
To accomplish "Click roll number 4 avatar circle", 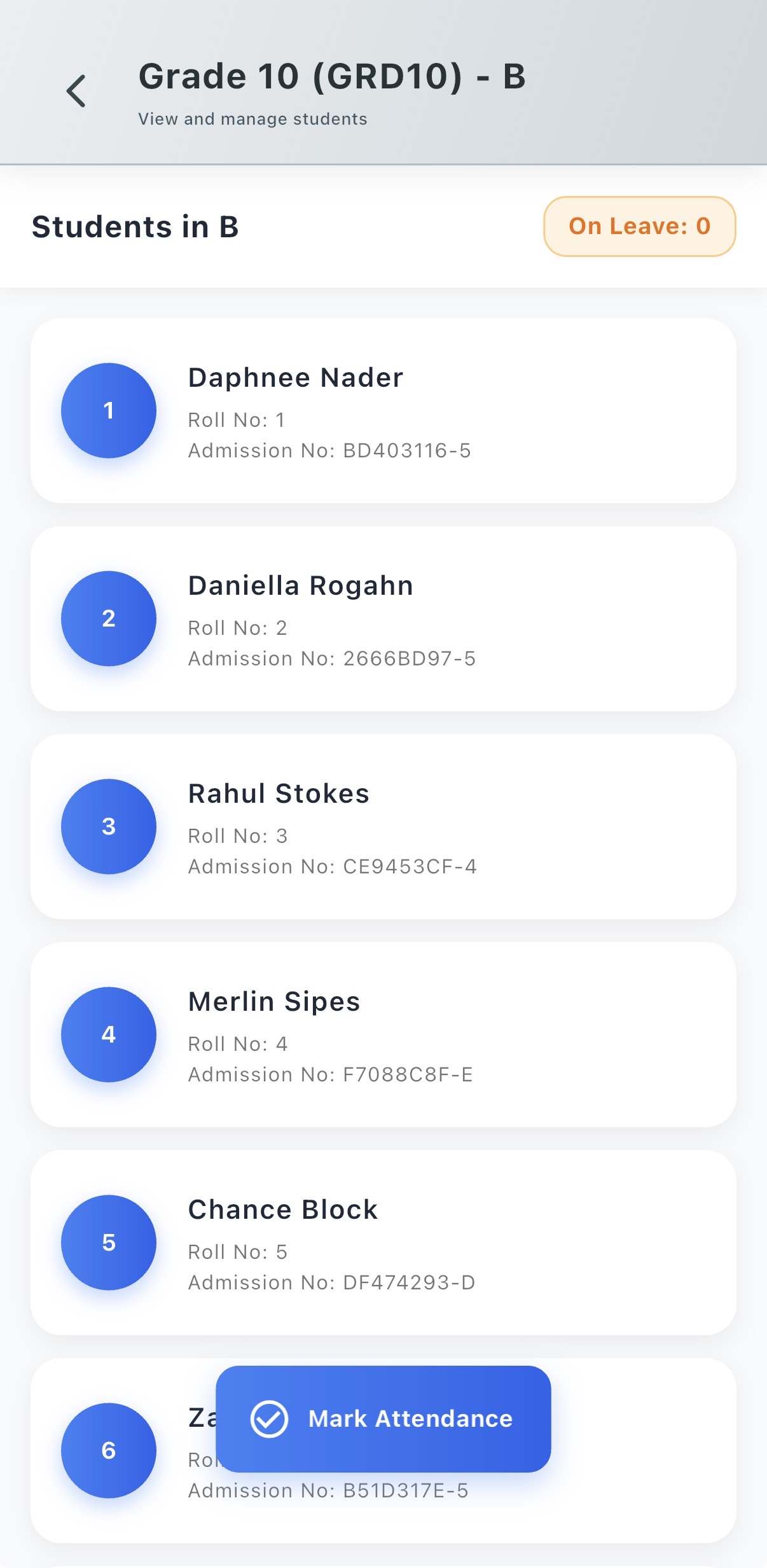I will [x=109, y=1034].
